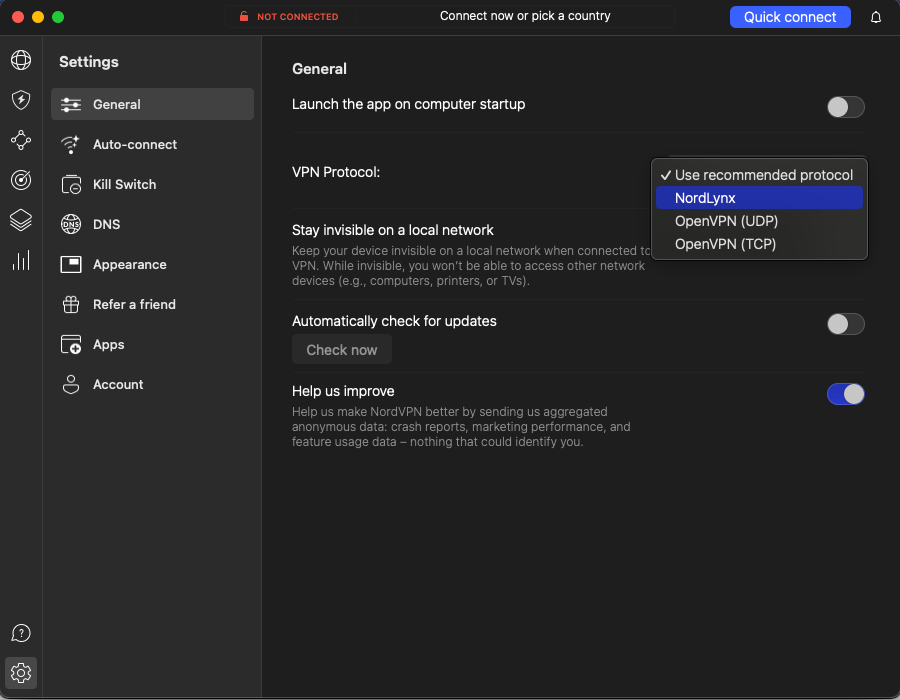Image resolution: width=900 pixels, height=700 pixels.
Task: Click the Kill Switch icon
Action: (71, 185)
